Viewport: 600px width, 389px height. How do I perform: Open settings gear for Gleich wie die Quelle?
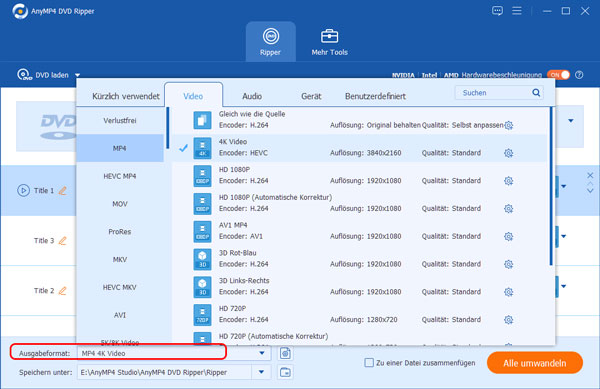point(509,125)
